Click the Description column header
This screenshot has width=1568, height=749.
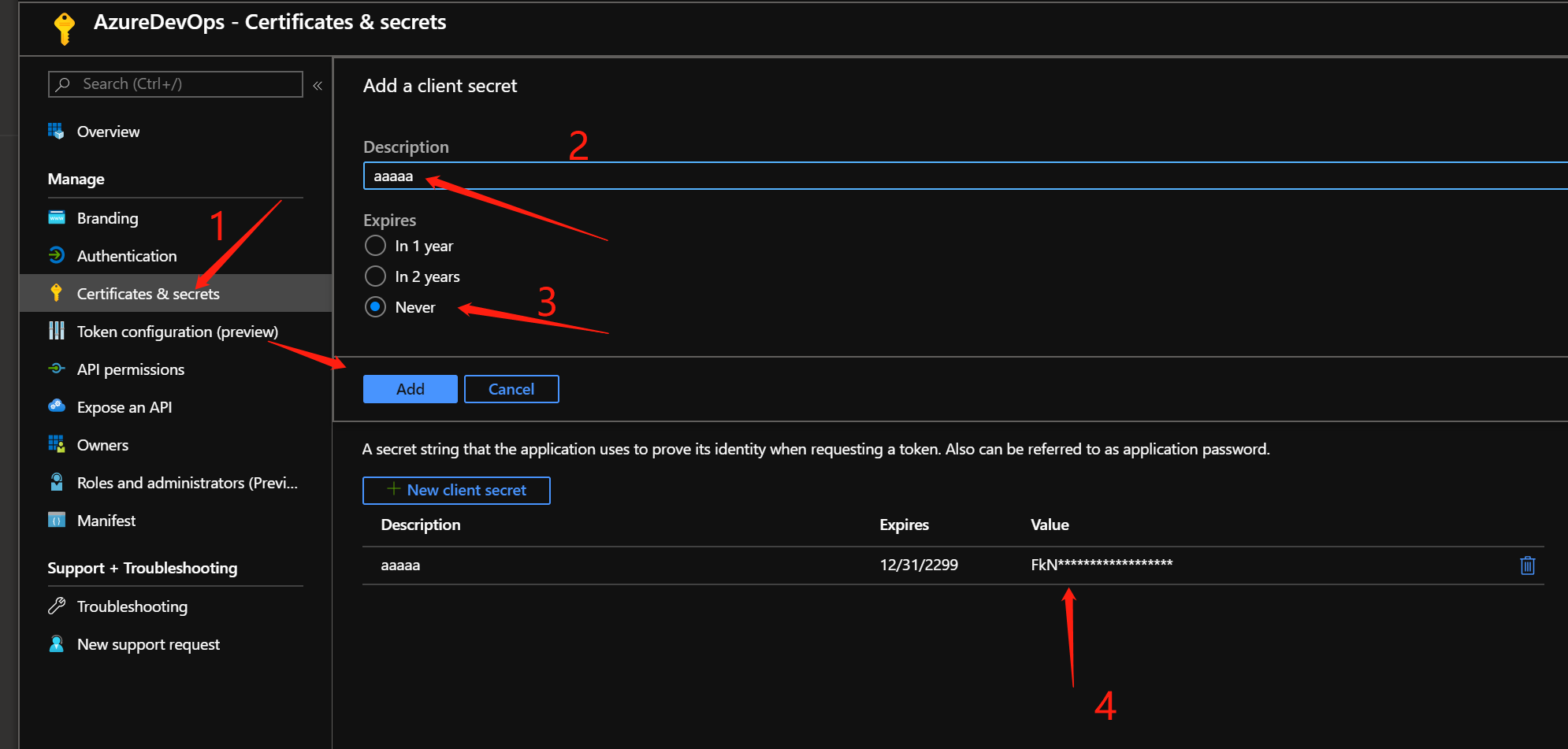pos(421,525)
